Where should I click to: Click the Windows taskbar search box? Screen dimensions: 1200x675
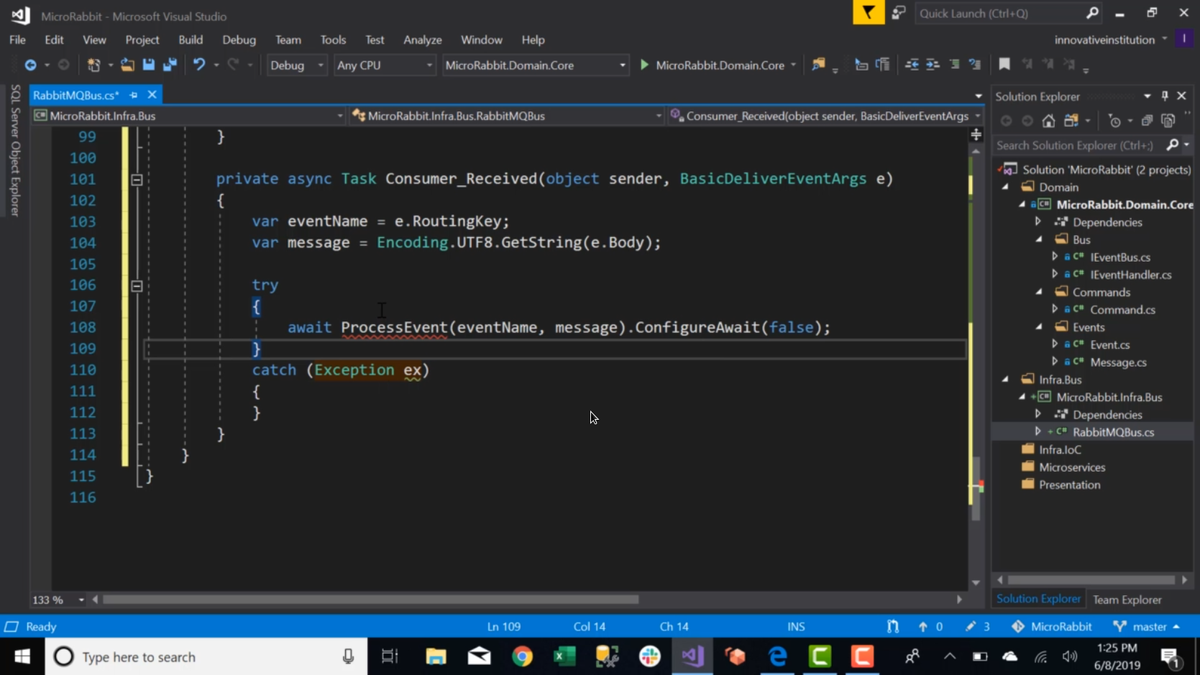point(205,656)
